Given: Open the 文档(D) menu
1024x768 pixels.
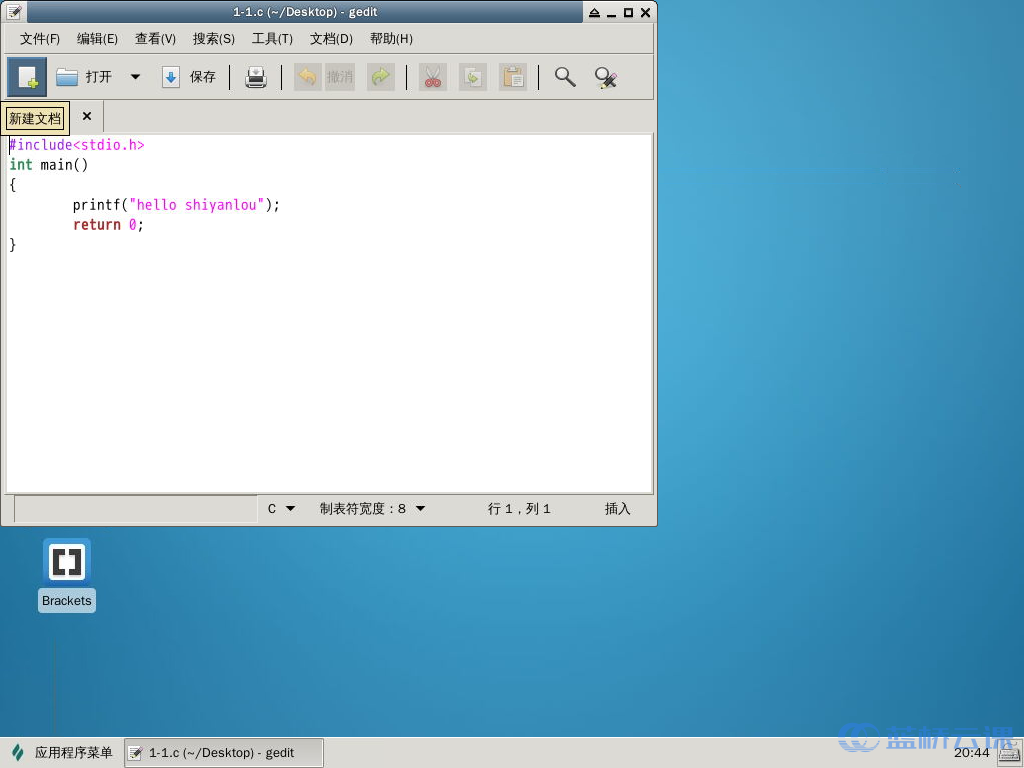Looking at the screenshot, I should [331, 39].
